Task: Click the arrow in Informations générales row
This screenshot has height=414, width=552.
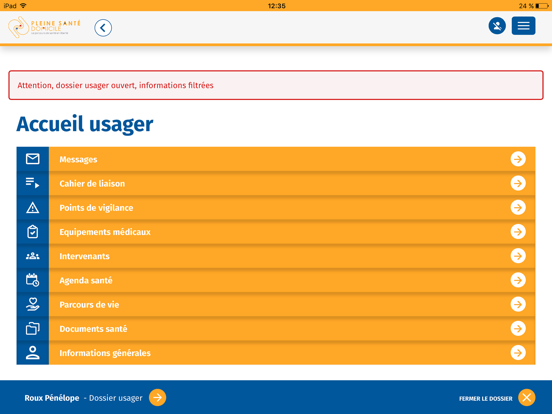Action: pyautogui.click(x=518, y=353)
